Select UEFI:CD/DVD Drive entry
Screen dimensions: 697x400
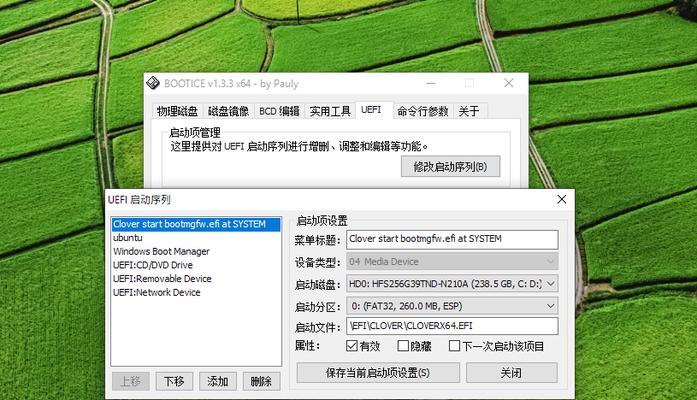[x=196, y=265]
